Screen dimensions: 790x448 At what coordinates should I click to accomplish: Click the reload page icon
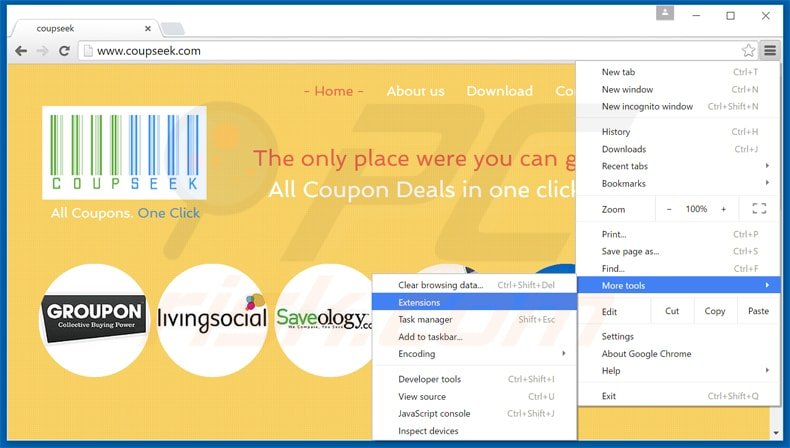tap(64, 51)
